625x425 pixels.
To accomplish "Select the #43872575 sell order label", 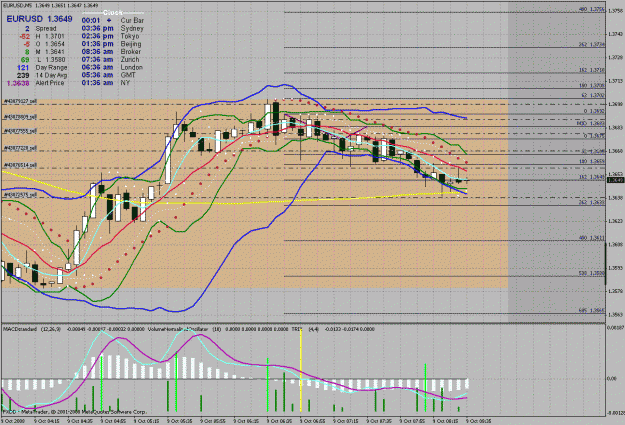I will pyautogui.click(x=20, y=195).
